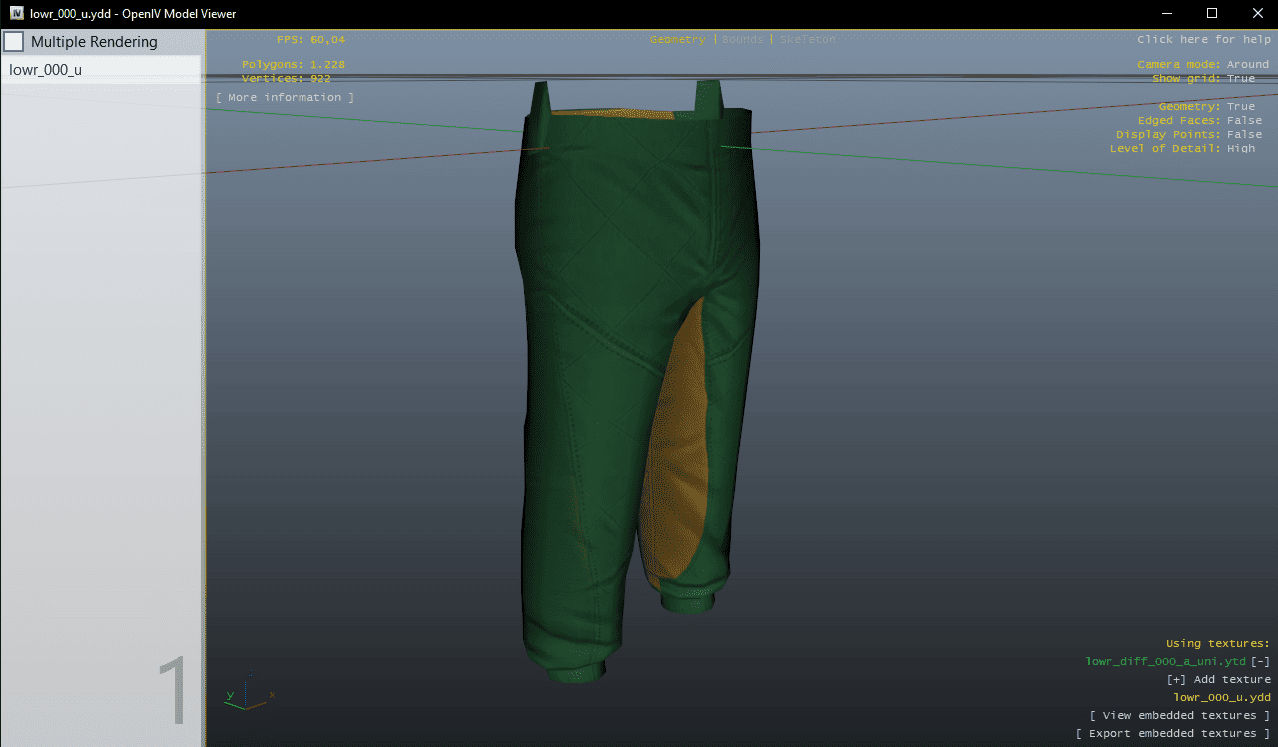
Task: Toggle Geometry visibility True value
Action: (1240, 106)
